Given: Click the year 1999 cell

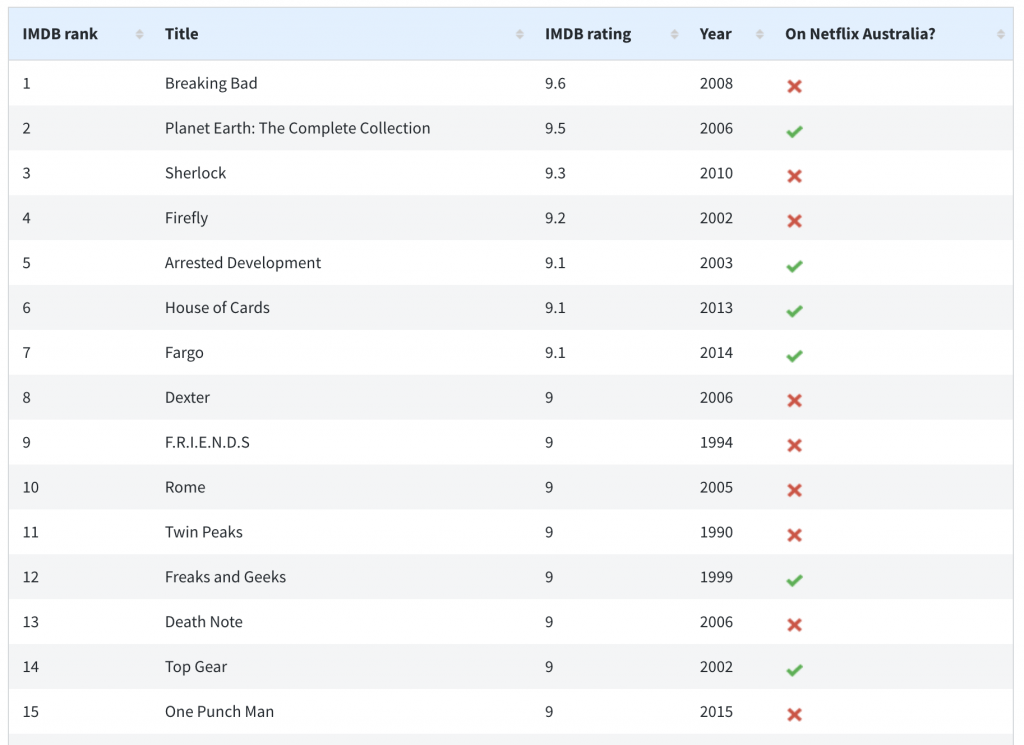Looking at the screenshot, I should click(x=716, y=577).
